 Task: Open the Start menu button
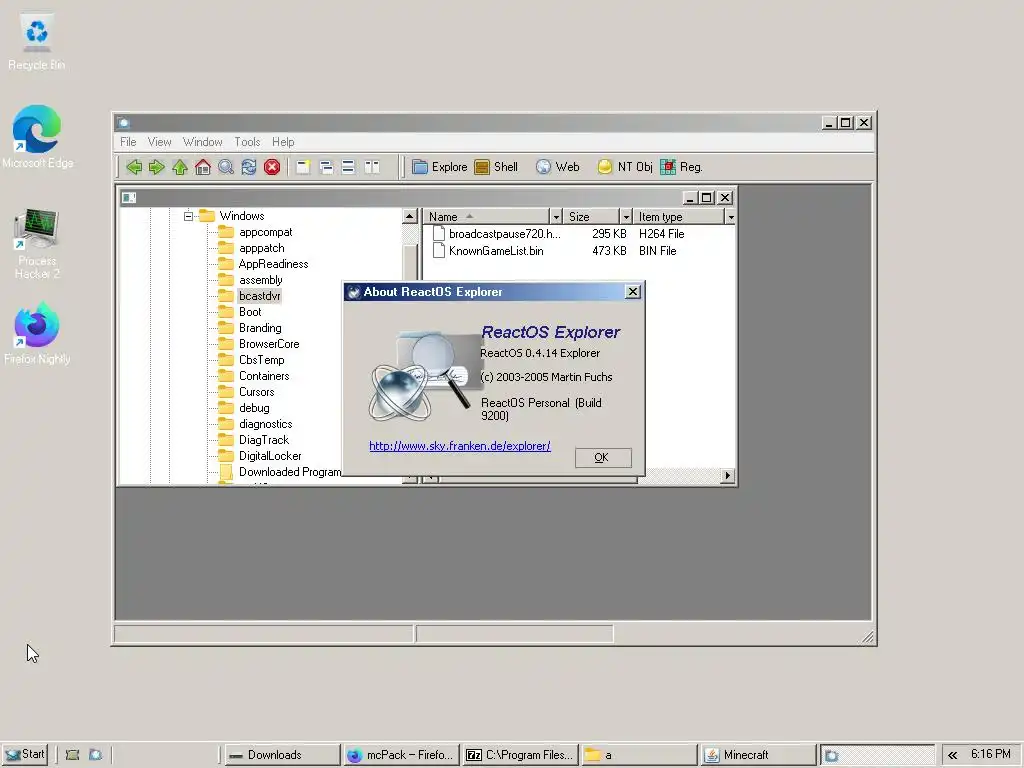tap(25, 755)
